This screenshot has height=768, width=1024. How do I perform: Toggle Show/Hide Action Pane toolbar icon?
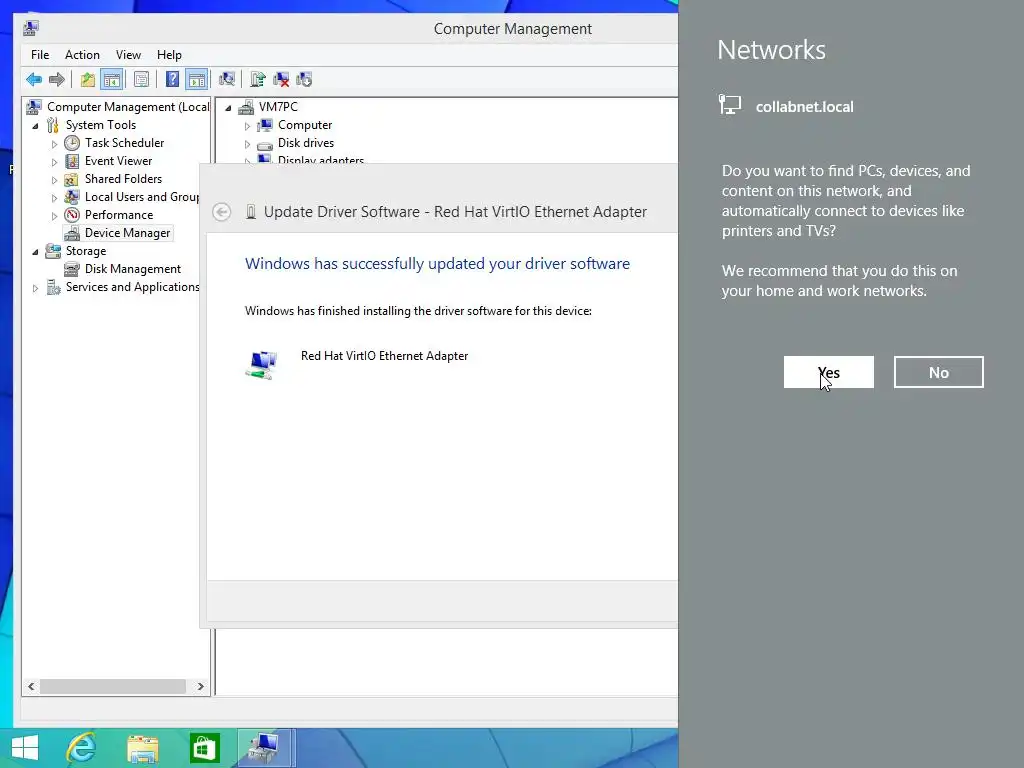click(197, 80)
